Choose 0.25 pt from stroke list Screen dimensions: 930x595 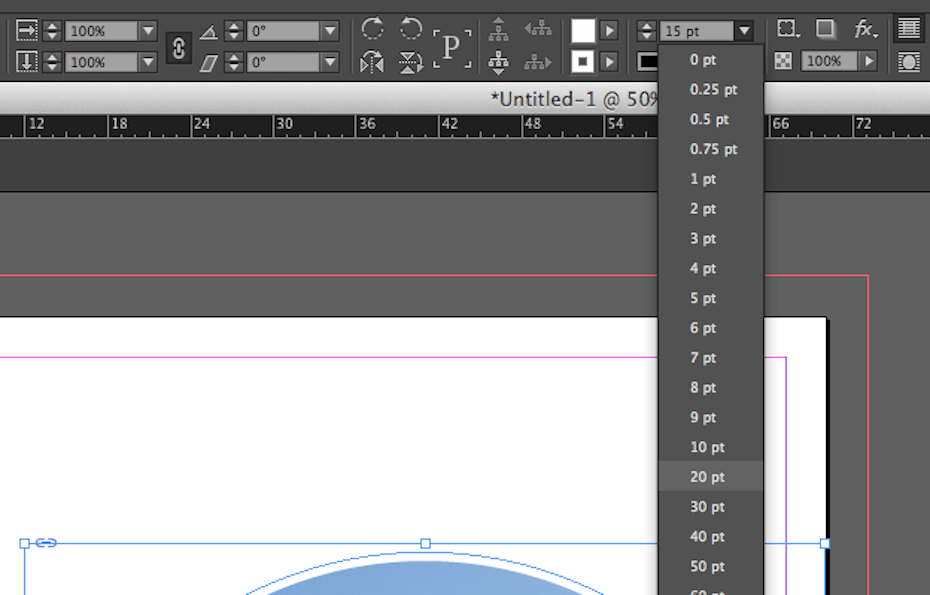(713, 89)
